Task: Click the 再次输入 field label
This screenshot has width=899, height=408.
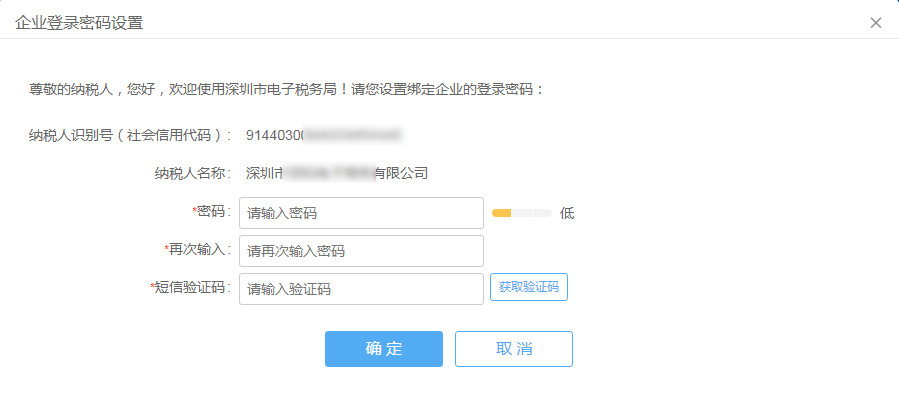Action: (x=197, y=249)
